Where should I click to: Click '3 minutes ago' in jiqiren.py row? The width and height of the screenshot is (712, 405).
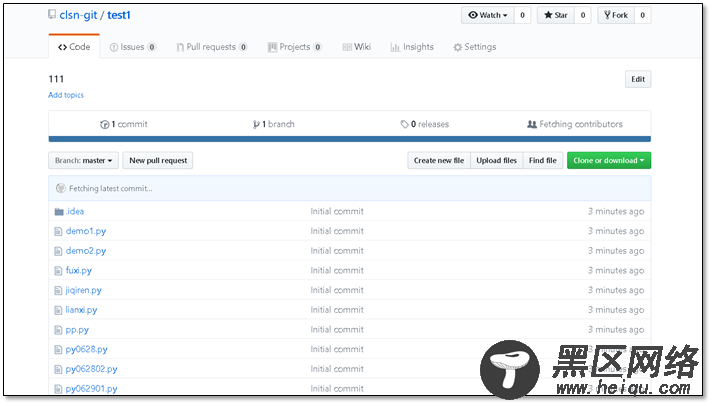(x=616, y=291)
